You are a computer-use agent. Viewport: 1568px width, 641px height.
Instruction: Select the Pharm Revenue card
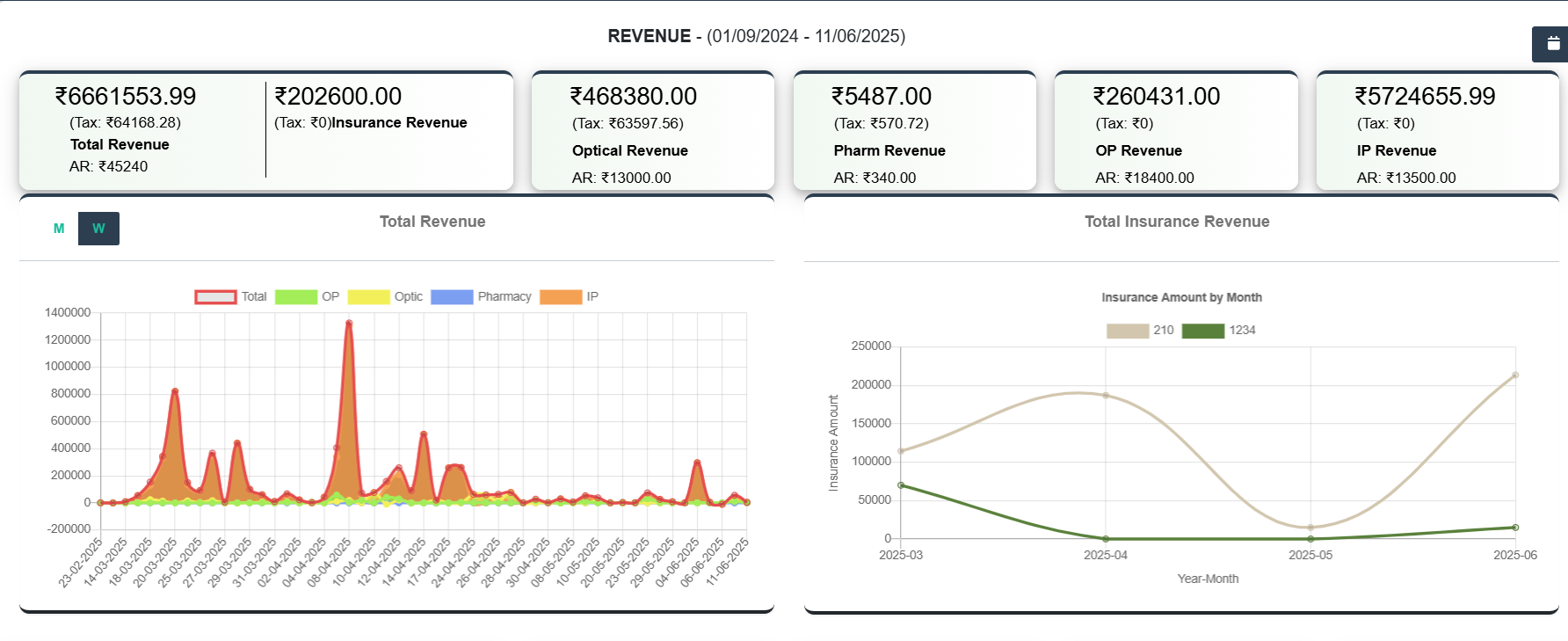tap(914, 132)
